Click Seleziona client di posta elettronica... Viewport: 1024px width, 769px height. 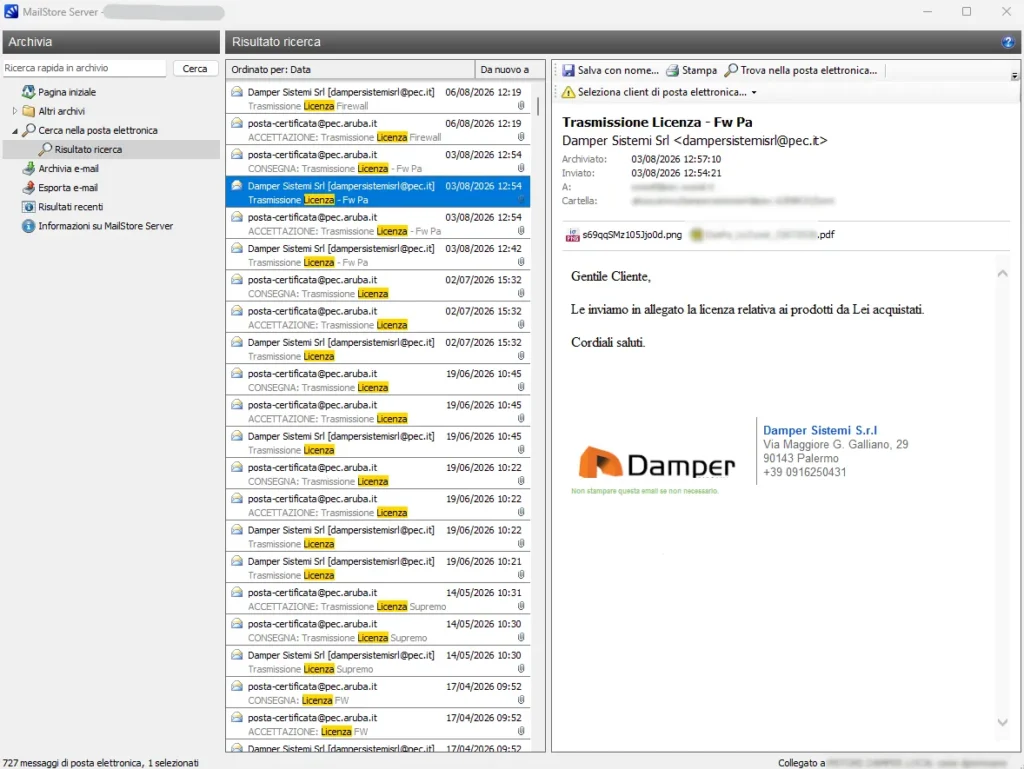tap(662, 92)
